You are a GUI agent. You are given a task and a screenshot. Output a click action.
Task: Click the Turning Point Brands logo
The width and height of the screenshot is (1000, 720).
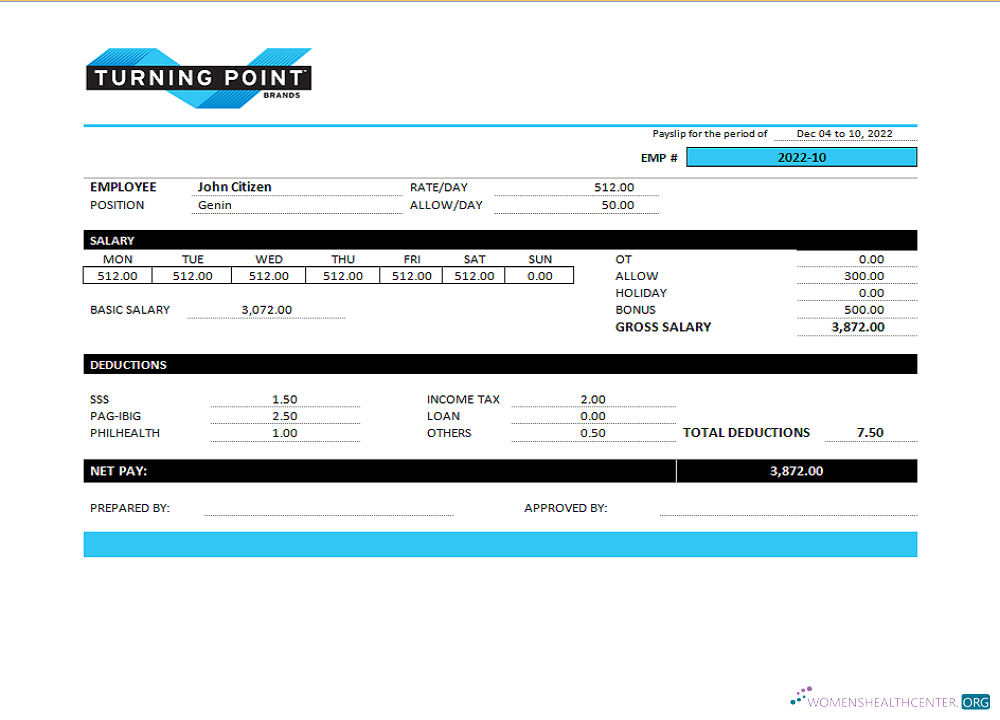pyautogui.click(x=198, y=78)
